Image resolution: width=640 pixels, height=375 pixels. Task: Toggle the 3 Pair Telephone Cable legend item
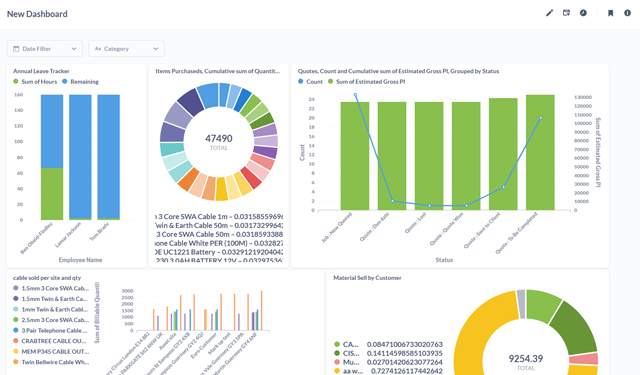click(51, 331)
